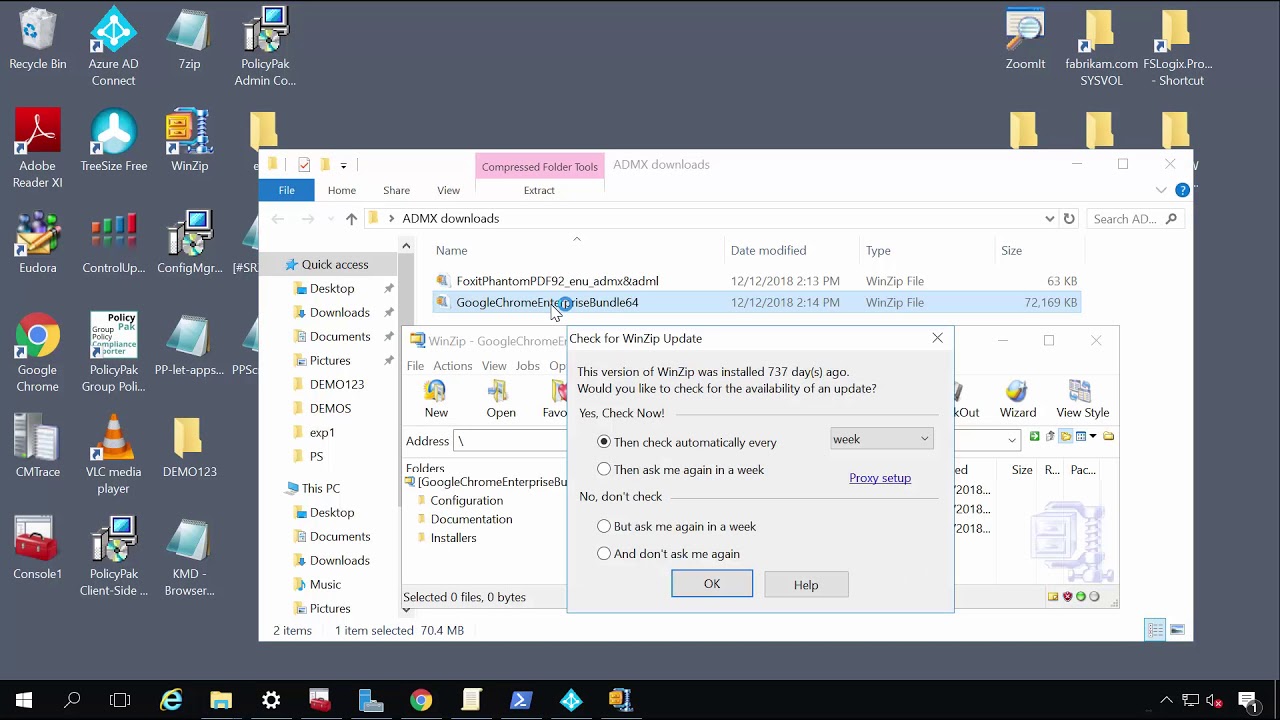The height and width of the screenshot is (720, 1280).
Task: Select the ConfigMgr desktop icon
Action: [x=189, y=242]
